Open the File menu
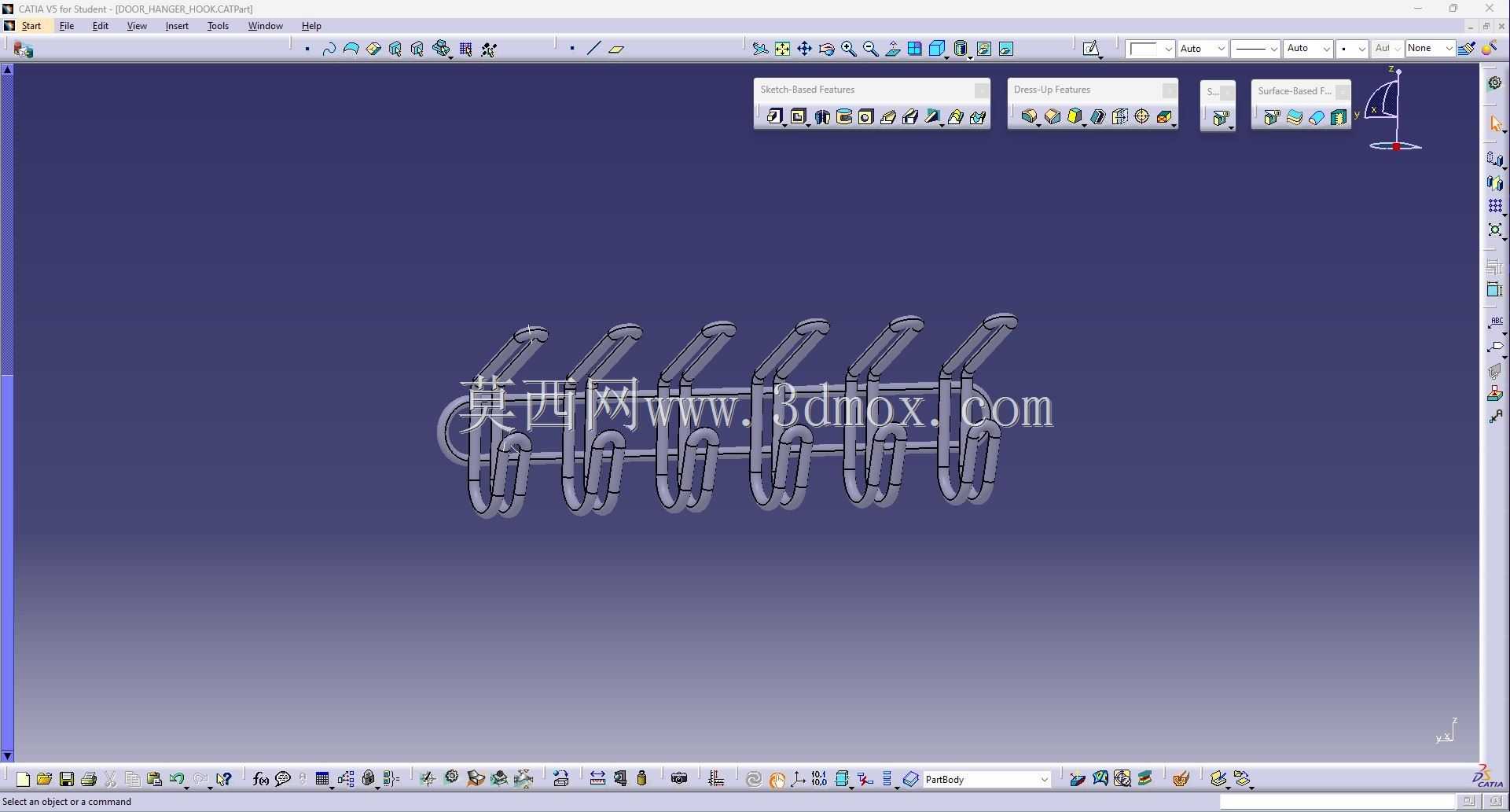Screen dimensions: 1510x812 [67, 26]
